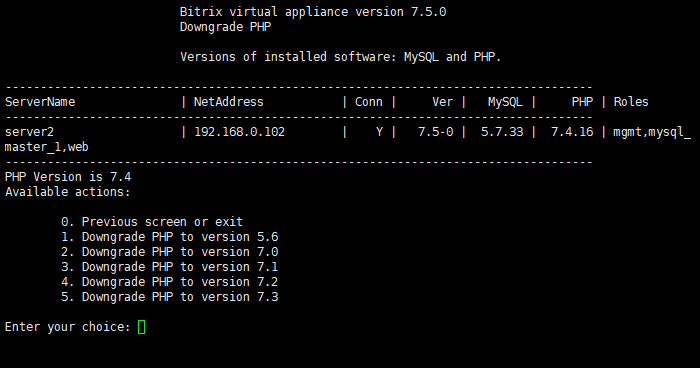This screenshot has width=700, height=368.
Task: Click the IP address 192.168.0.102
Action: 239,132
